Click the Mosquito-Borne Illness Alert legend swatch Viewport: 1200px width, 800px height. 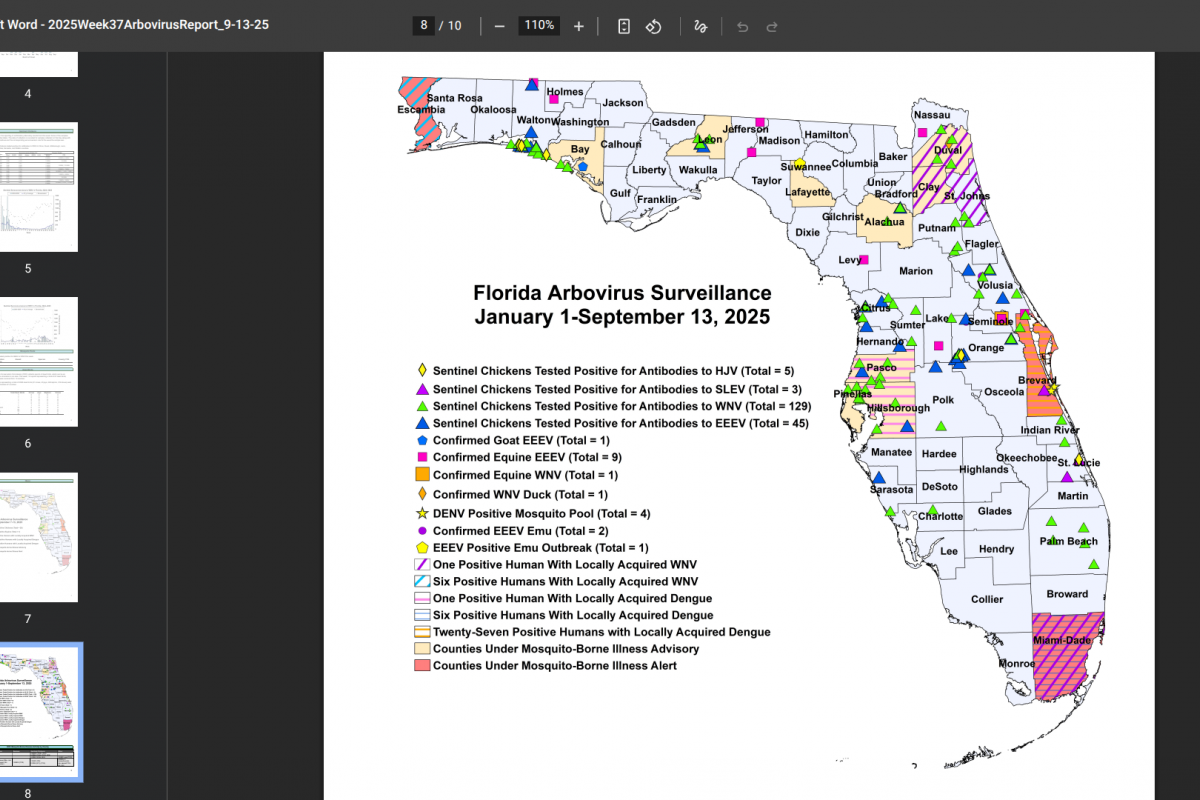coord(422,665)
